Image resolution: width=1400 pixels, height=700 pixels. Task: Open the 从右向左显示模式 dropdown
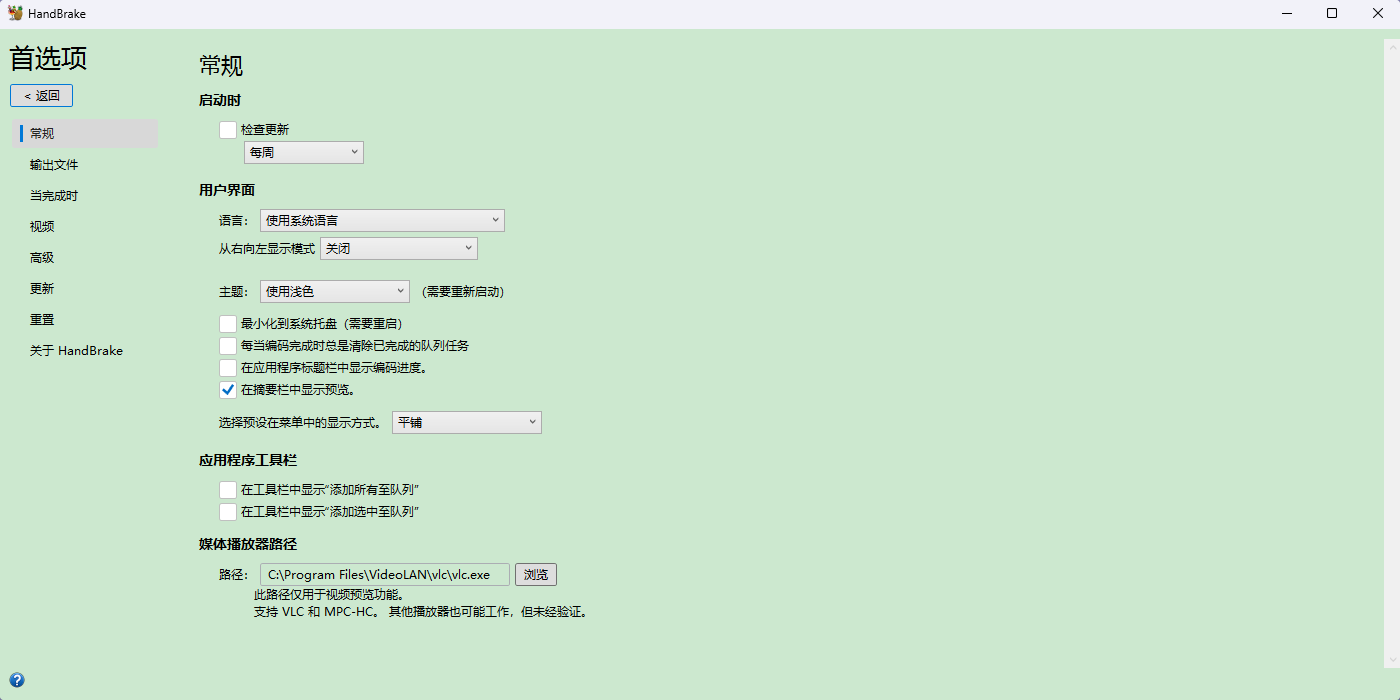tap(398, 248)
